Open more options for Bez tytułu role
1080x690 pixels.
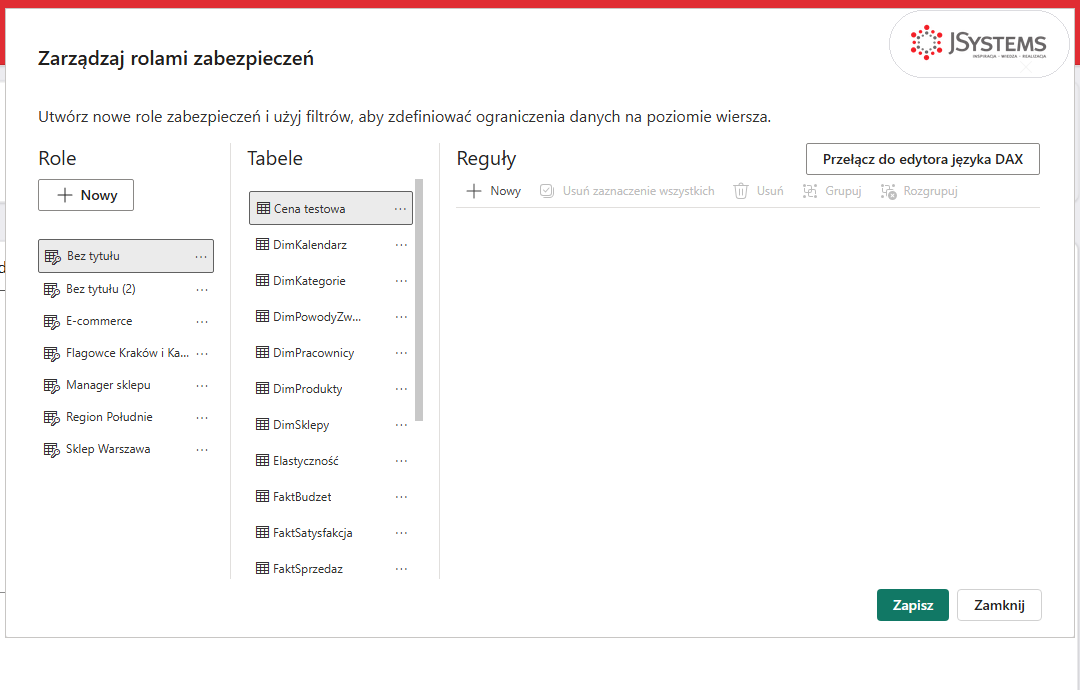[200, 256]
